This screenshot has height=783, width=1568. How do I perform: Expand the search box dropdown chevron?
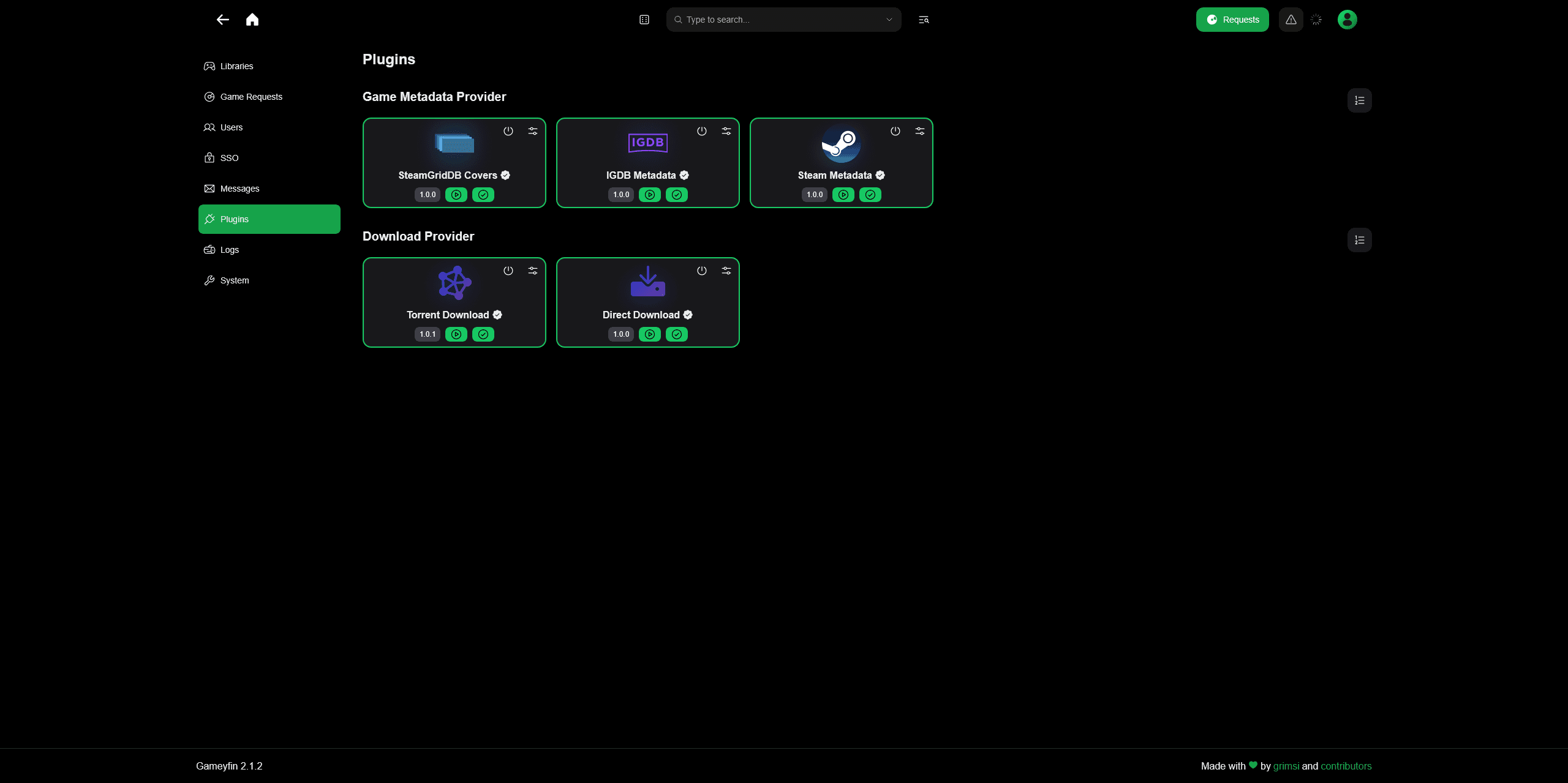click(889, 20)
